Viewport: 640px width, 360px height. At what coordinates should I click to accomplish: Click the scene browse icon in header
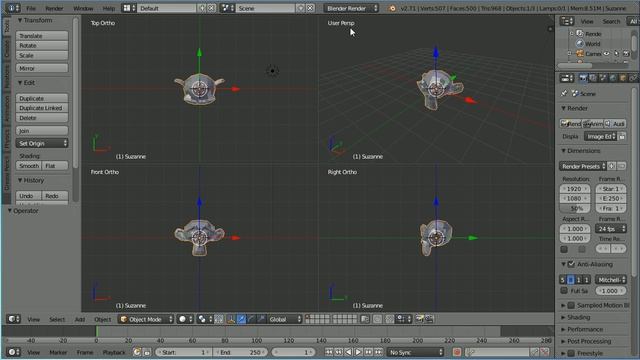pos(227,8)
